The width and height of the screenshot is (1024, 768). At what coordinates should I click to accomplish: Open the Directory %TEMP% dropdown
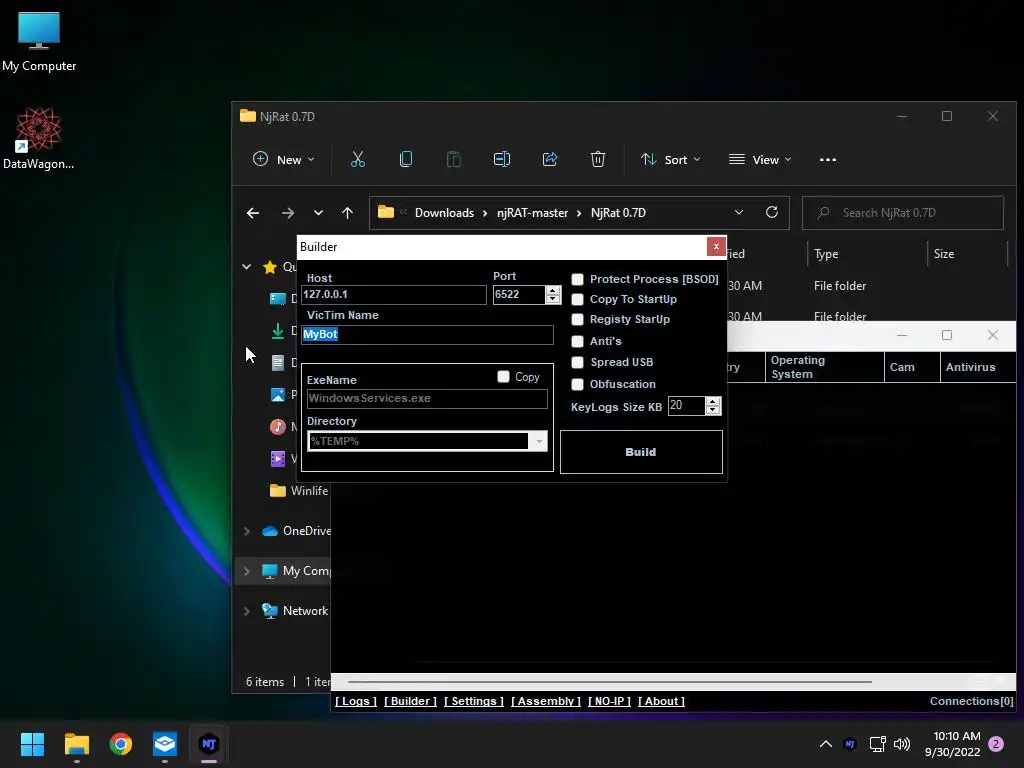[x=539, y=441]
